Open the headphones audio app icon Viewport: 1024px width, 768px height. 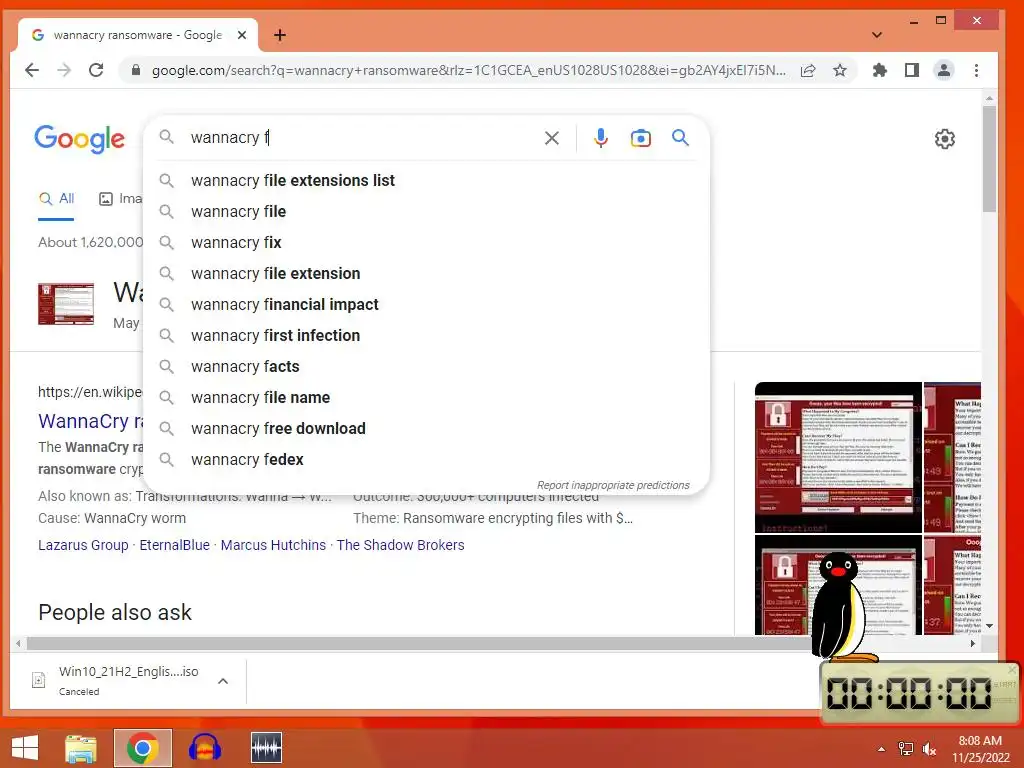204,748
